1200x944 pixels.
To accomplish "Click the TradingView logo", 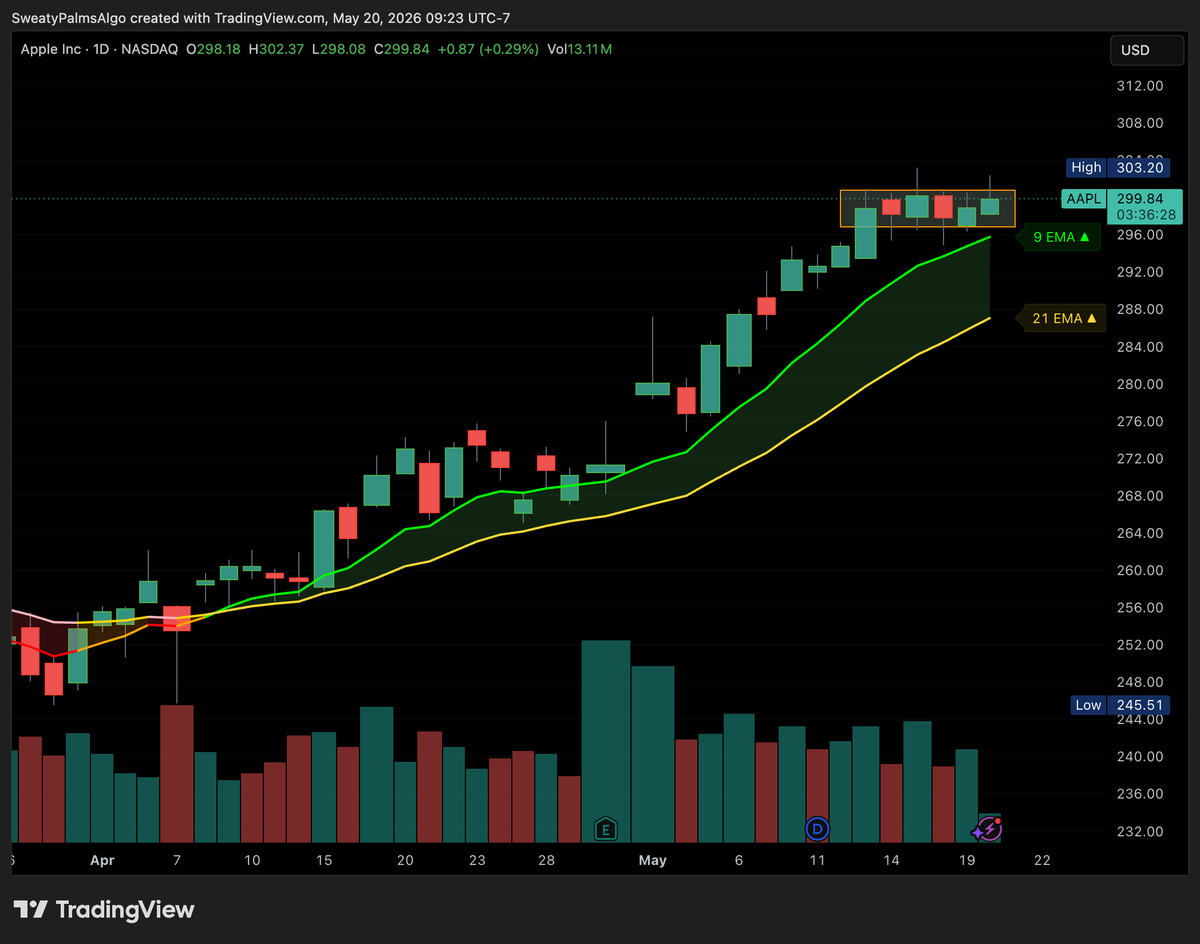I will coord(104,909).
